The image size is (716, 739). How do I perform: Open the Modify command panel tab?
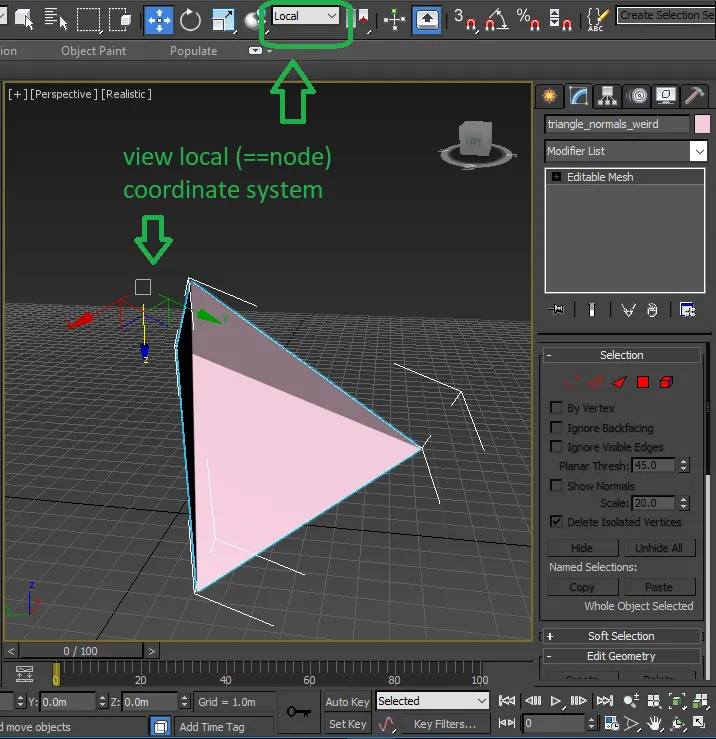pos(578,96)
